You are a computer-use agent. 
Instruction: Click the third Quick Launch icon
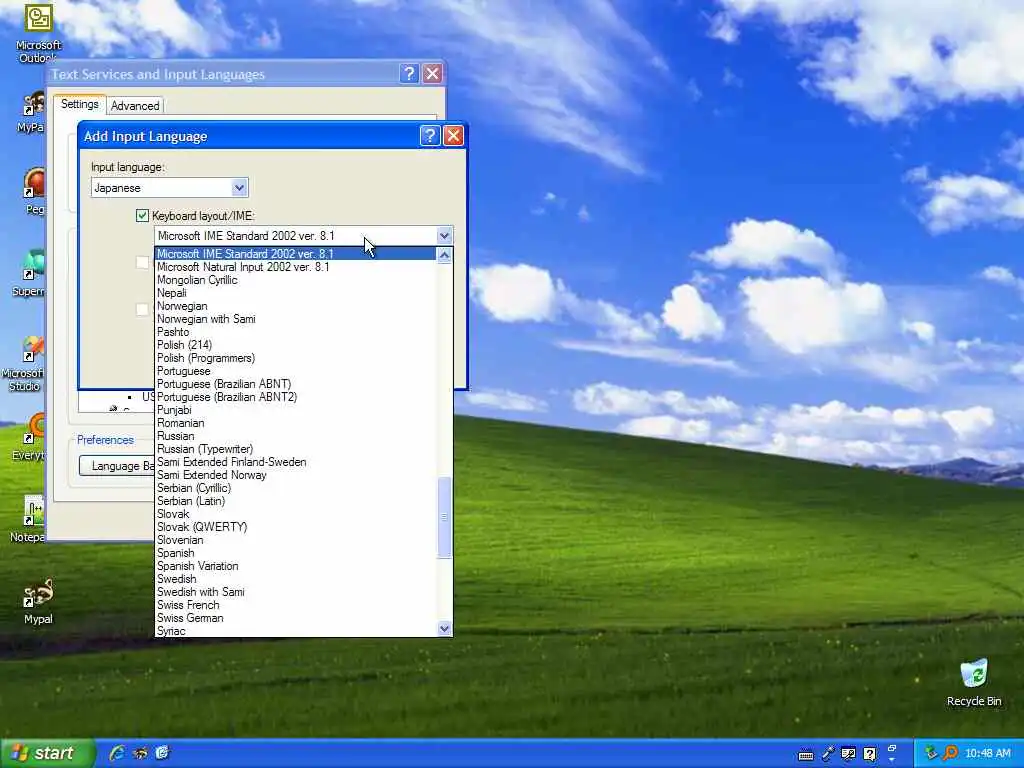[x=162, y=753]
